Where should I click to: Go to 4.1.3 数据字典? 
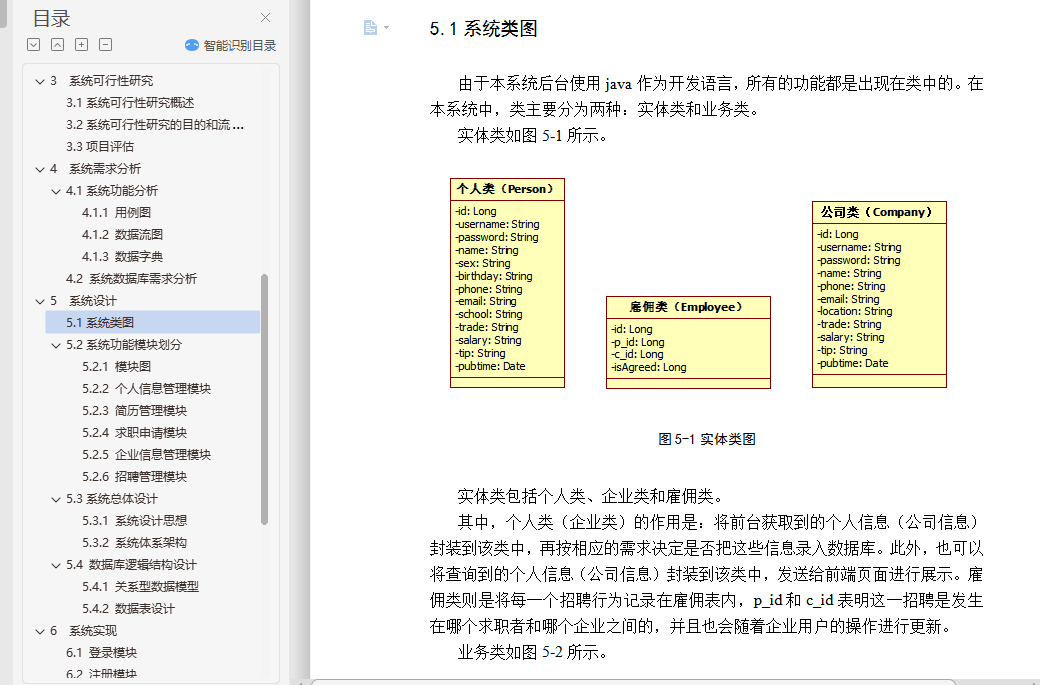coord(122,257)
